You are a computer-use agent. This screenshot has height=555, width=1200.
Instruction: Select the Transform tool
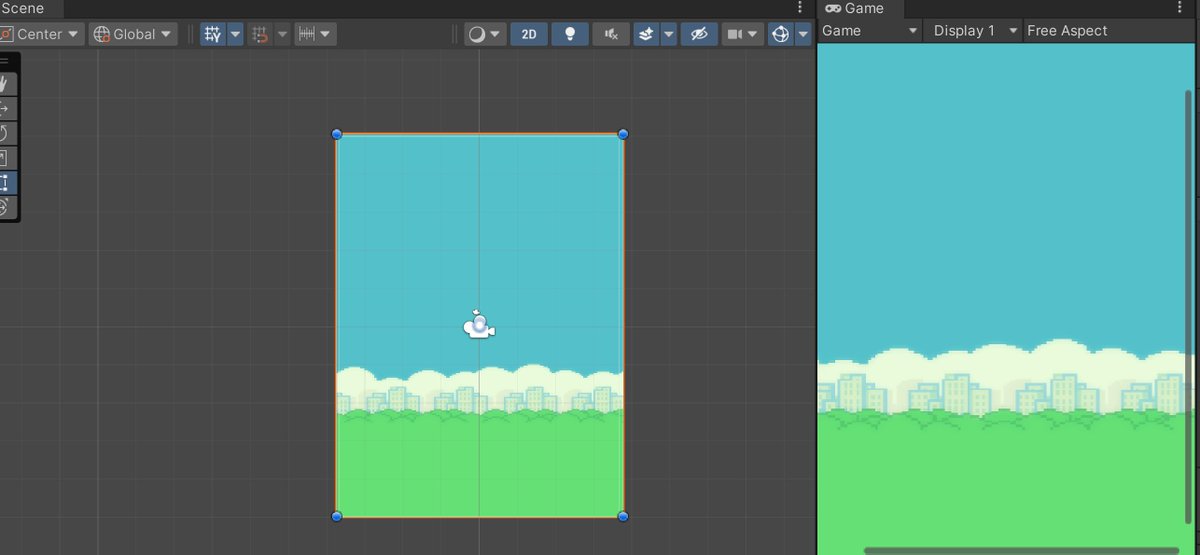tap(5, 206)
